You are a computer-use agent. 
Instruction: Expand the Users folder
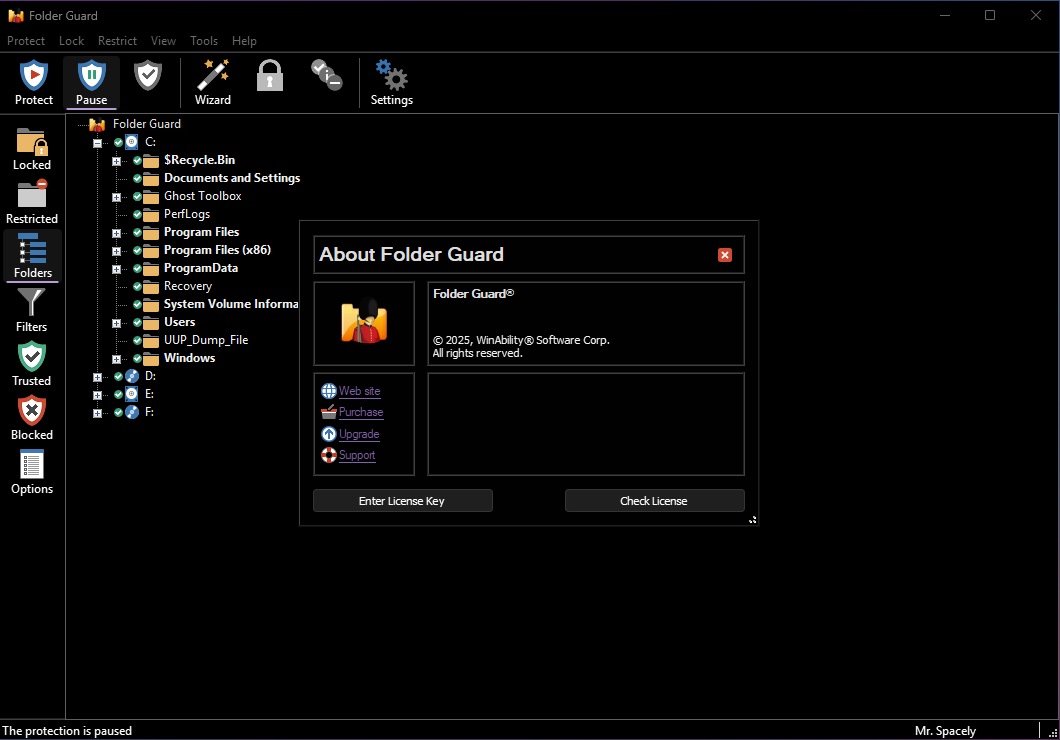click(116, 323)
